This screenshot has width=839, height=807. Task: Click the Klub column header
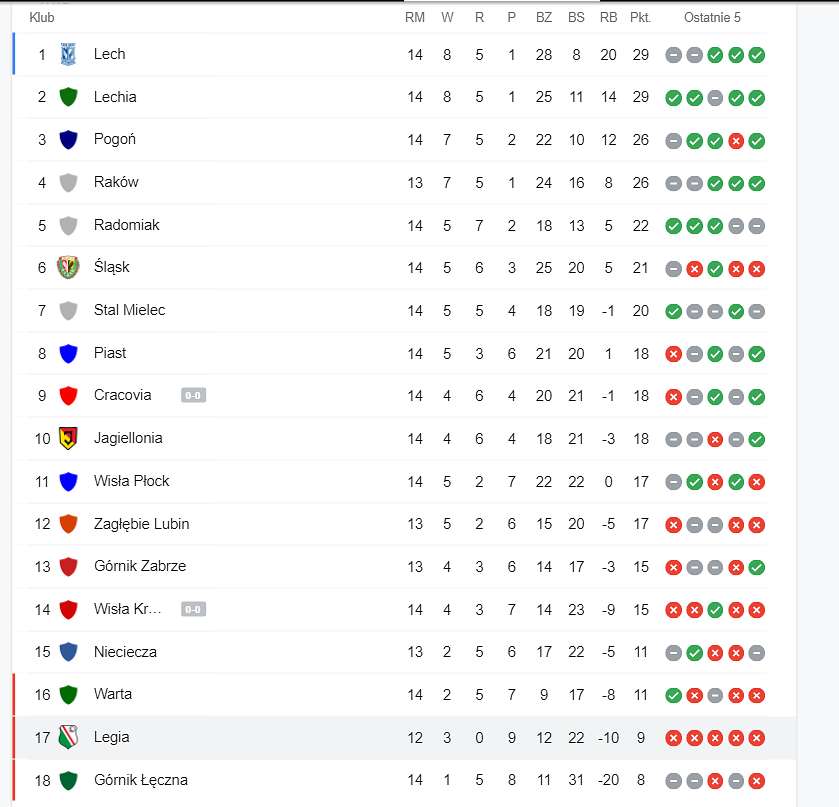coord(42,18)
